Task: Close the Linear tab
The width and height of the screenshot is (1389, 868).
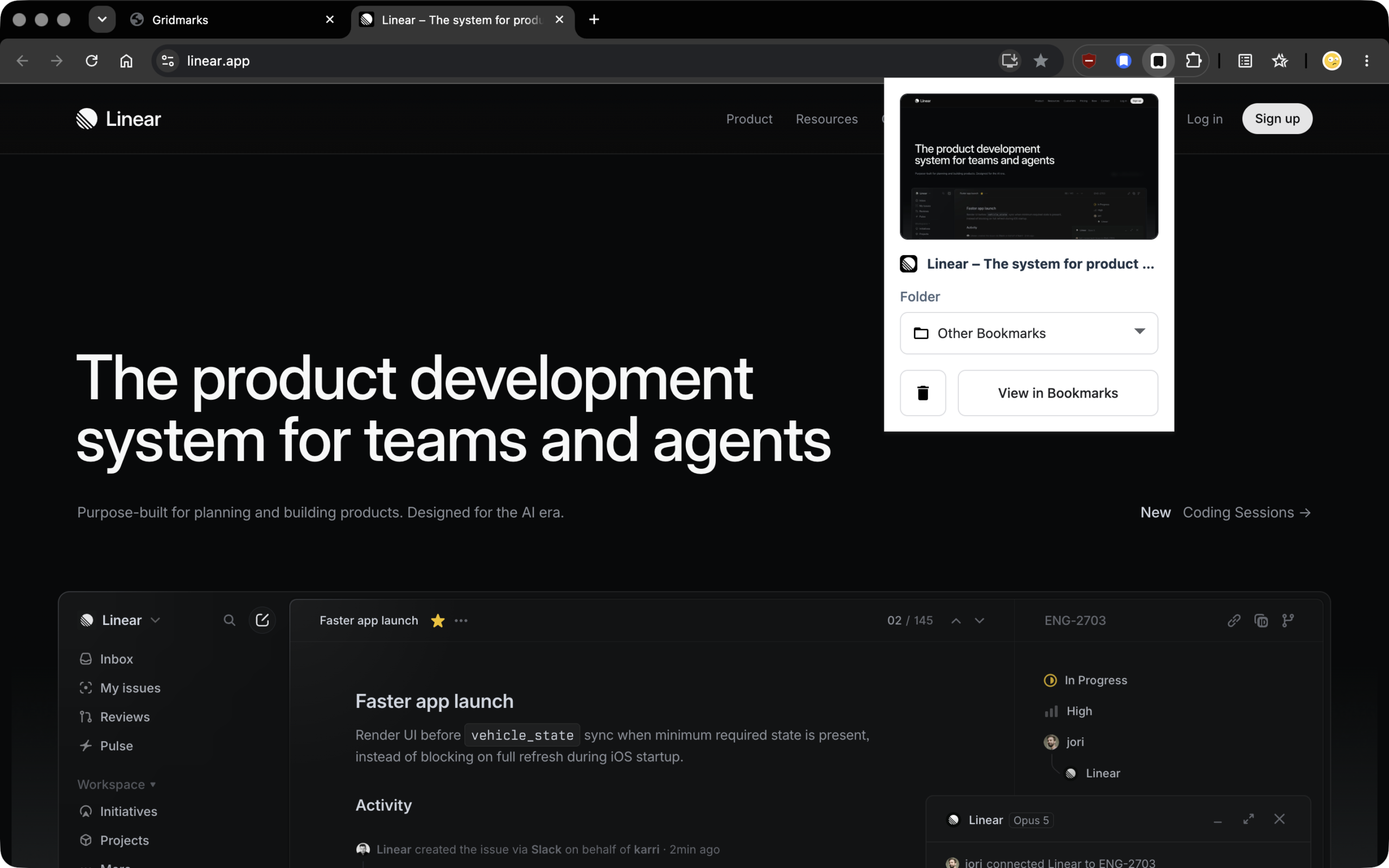Action: tap(559, 20)
